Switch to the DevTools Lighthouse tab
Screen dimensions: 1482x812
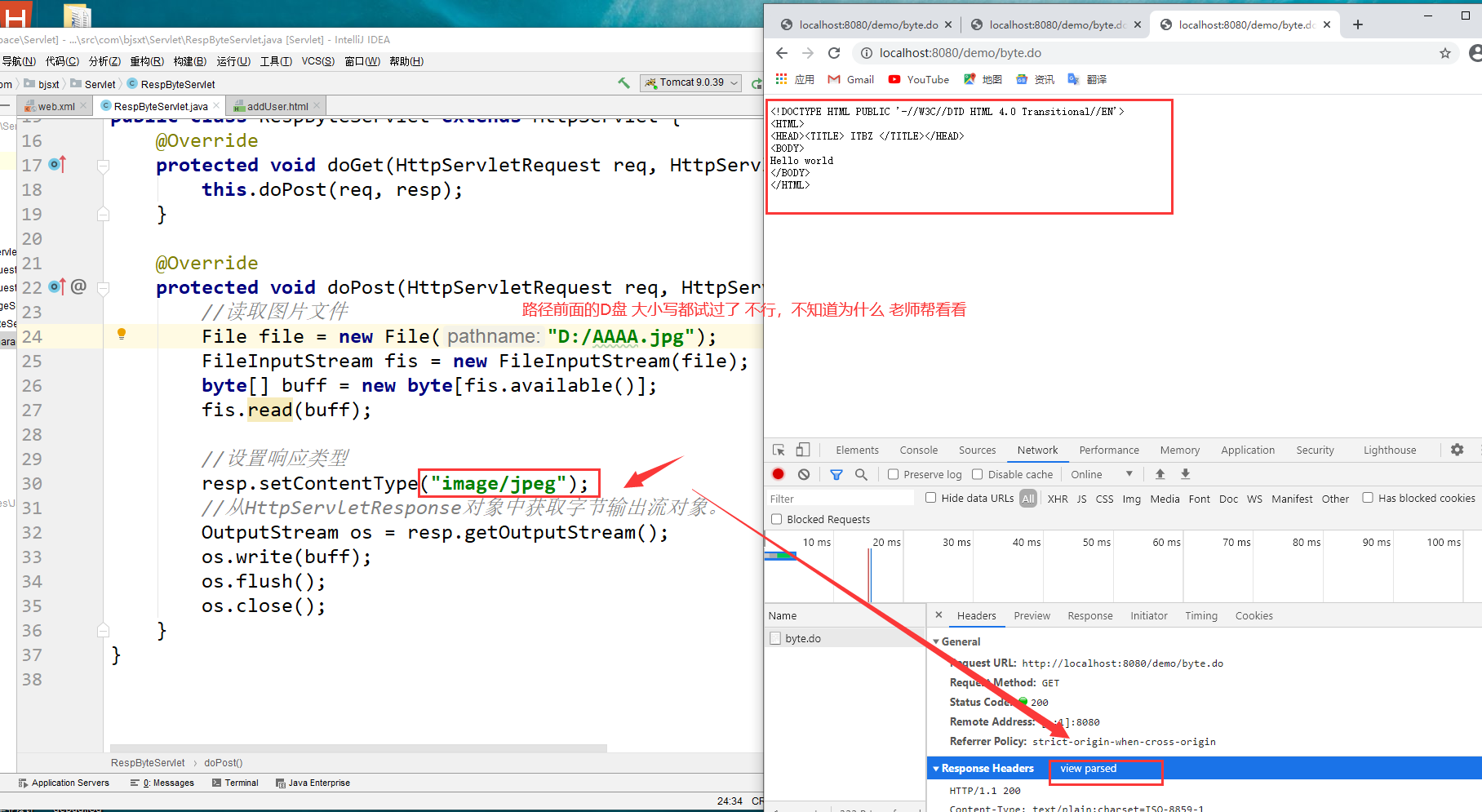point(1390,450)
